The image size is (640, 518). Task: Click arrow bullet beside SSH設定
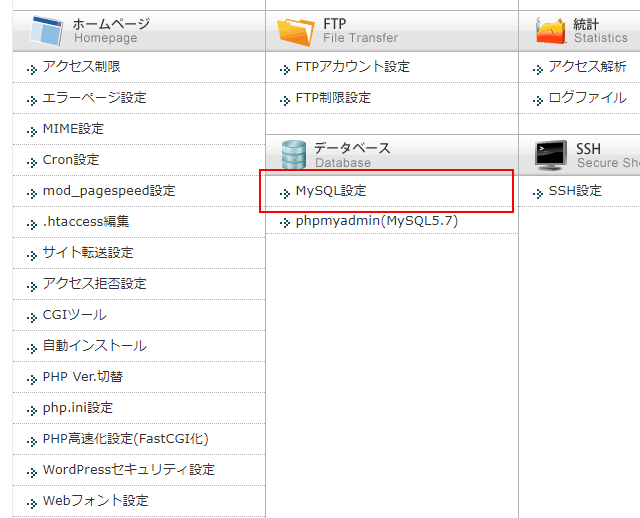[538, 193]
